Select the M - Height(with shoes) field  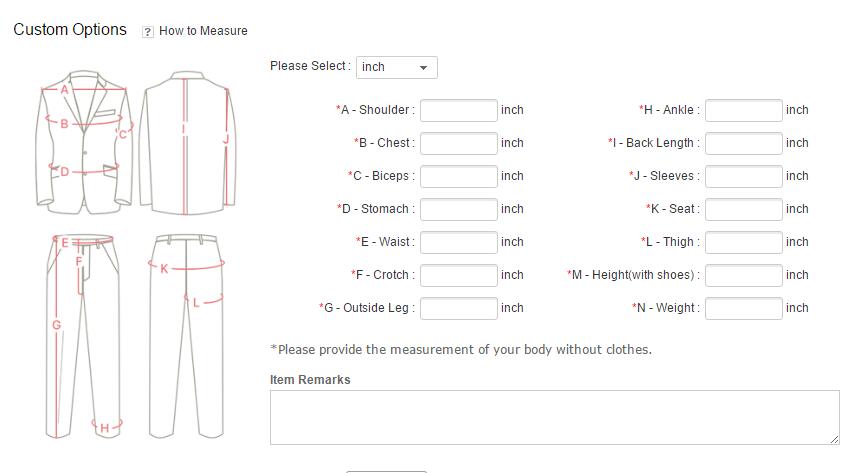[x=743, y=275]
